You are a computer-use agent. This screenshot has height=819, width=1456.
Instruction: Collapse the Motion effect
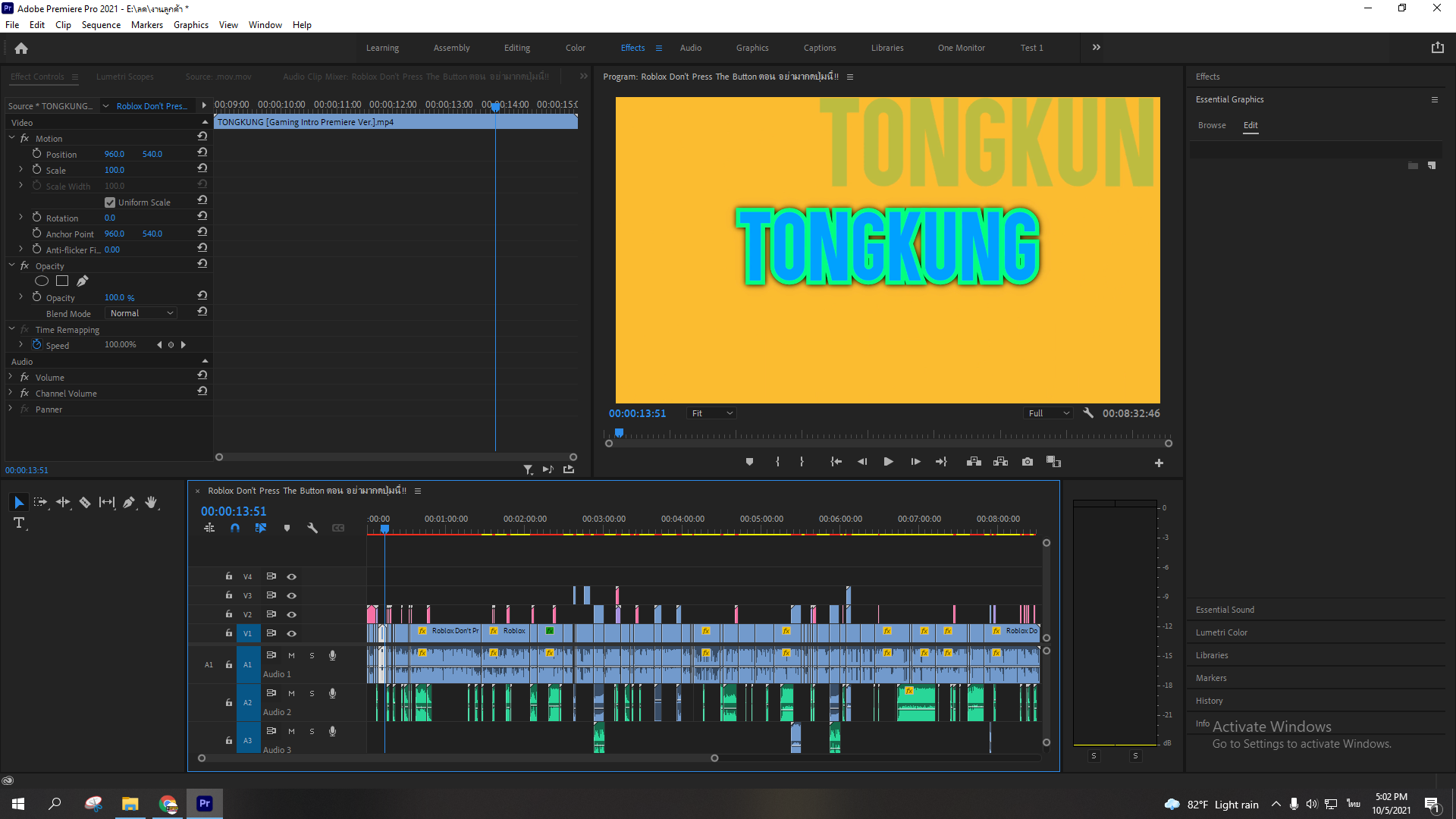coord(12,138)
